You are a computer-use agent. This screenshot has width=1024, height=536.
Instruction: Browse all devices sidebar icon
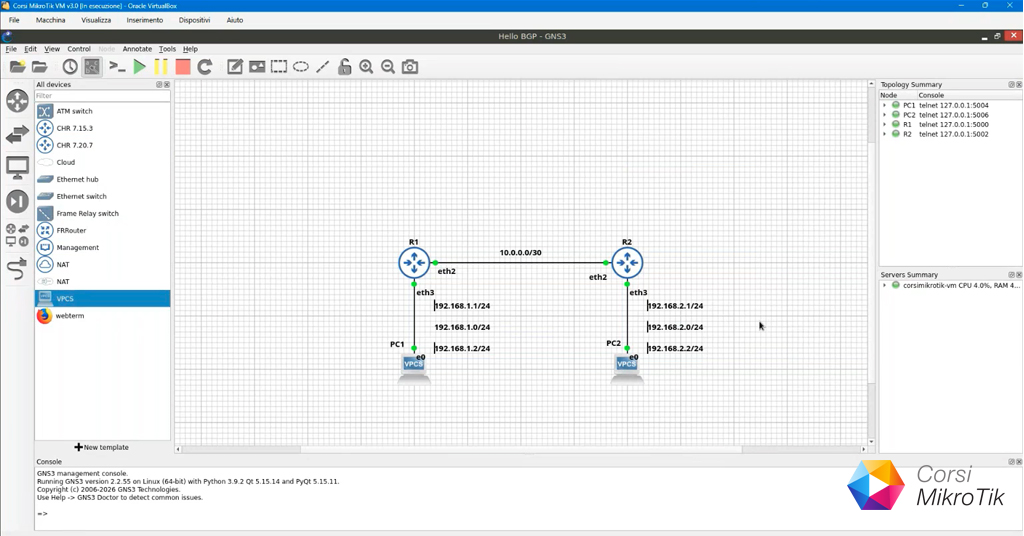point(18,235)
